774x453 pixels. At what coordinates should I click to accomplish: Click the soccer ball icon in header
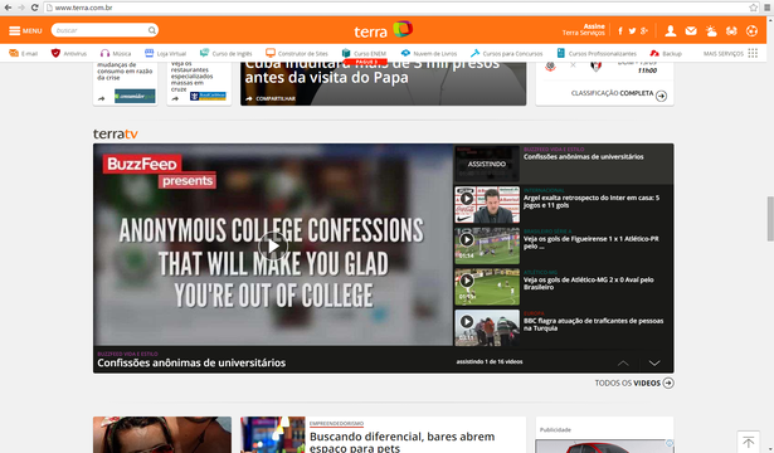(751, 31)
